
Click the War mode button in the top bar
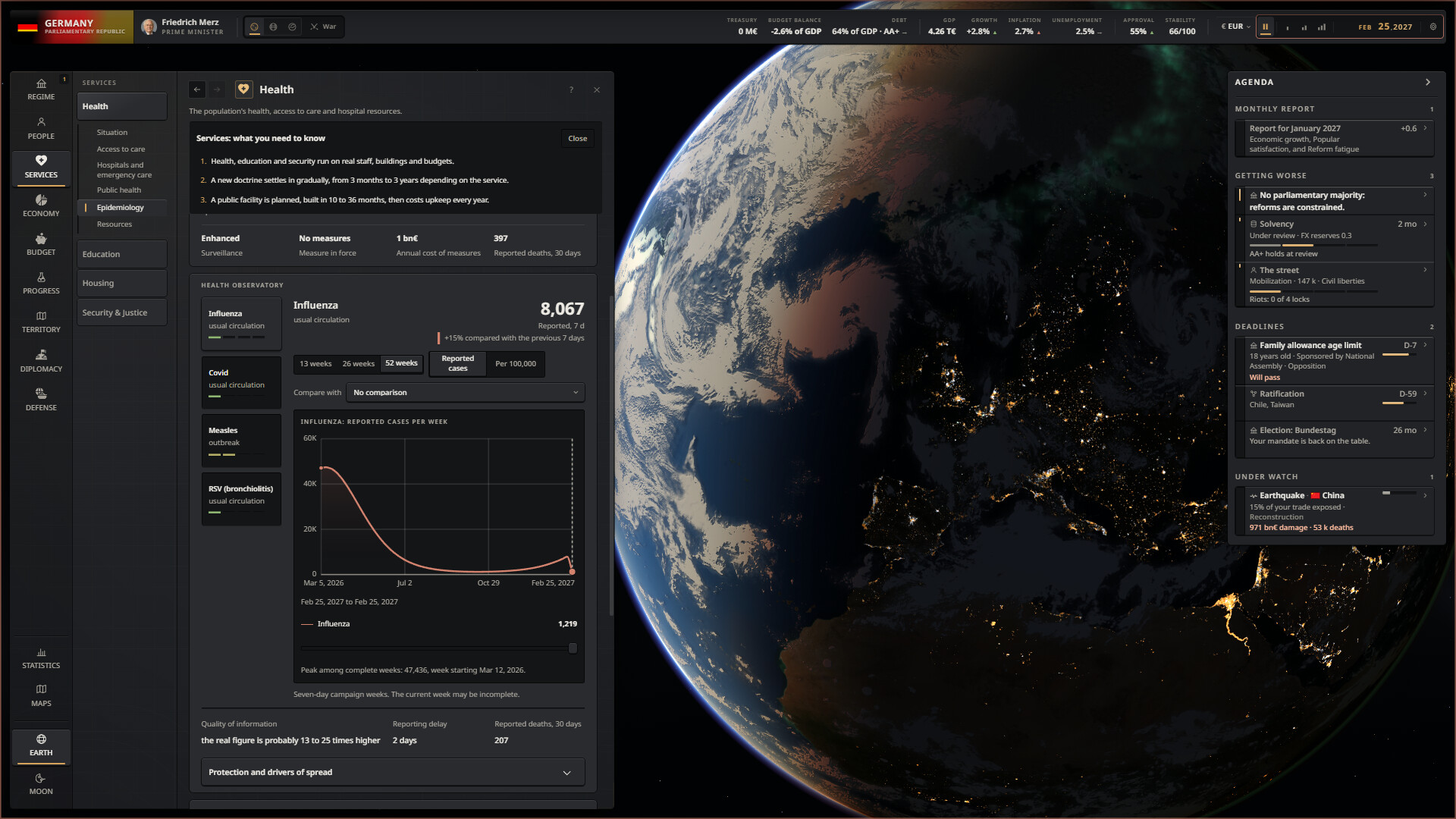tap(324, 27)
